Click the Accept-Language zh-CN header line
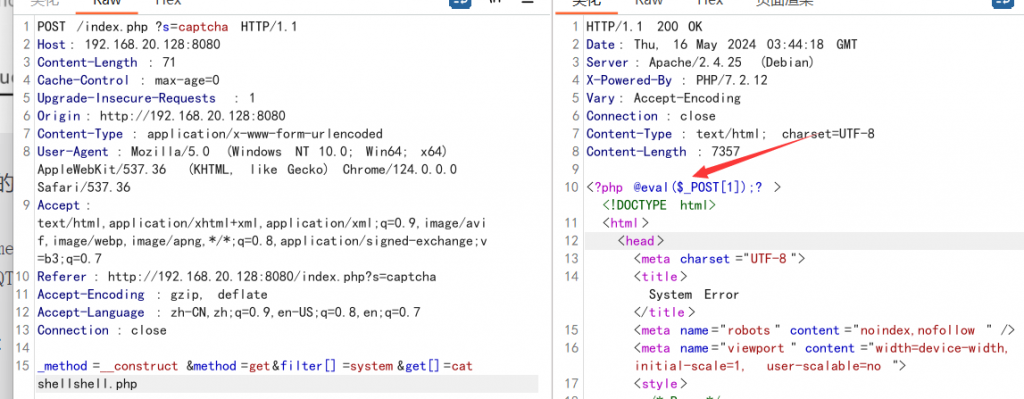This screenshot has width=1024, height=399. 229,312
